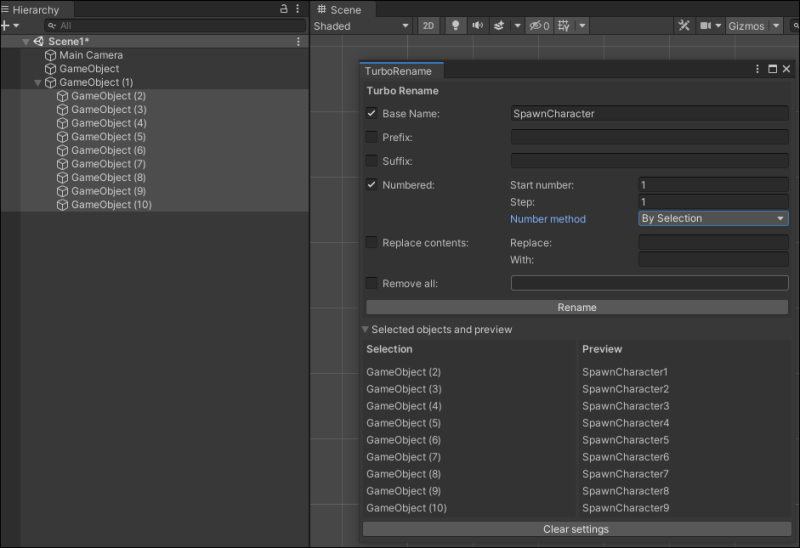Open scene effects dropdown arrow
The height and width of the screenshot is (548, 800).
(517, 26)
